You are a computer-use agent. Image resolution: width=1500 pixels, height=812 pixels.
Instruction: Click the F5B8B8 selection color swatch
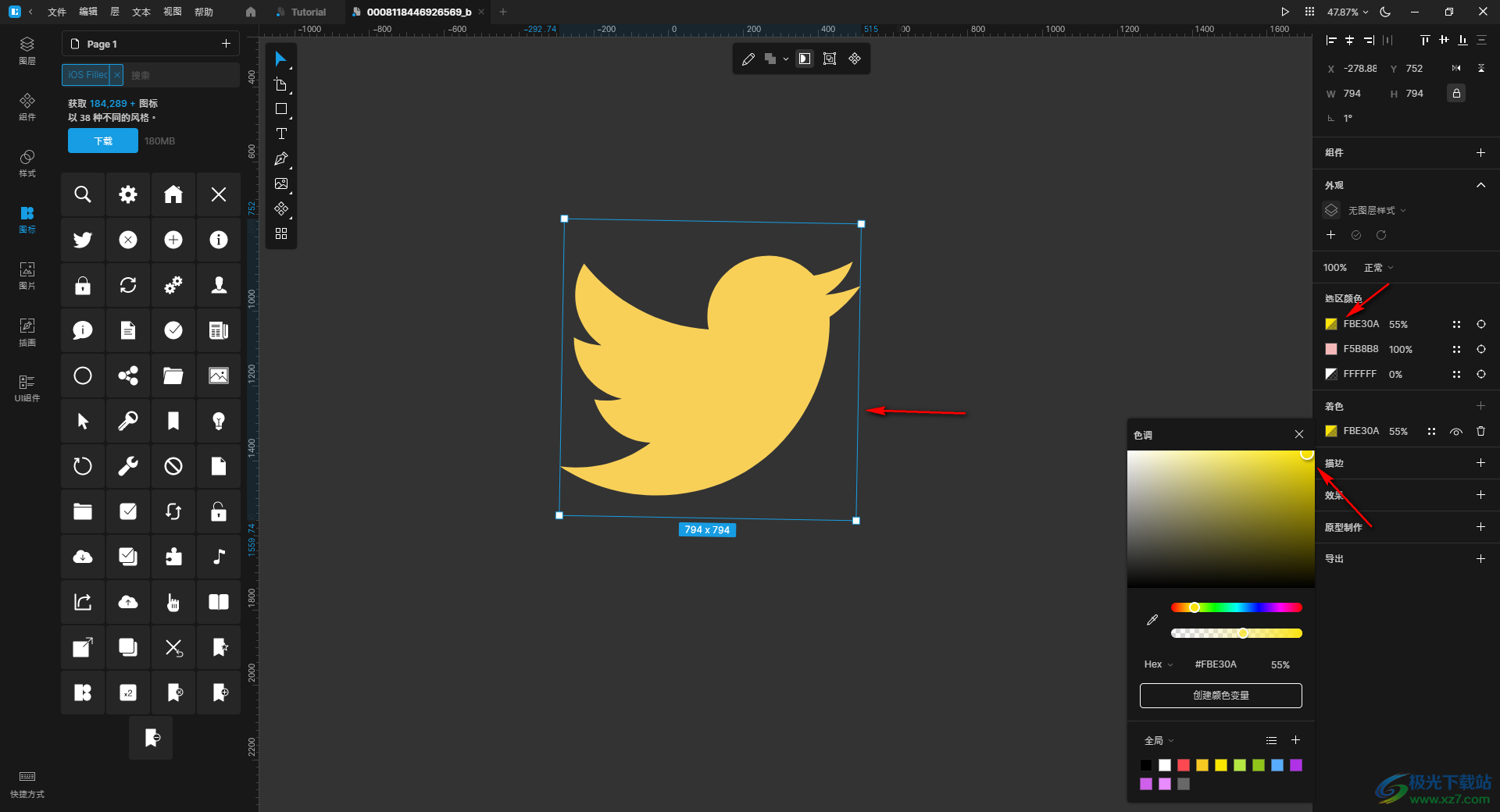pyautogui.click(x=1331, y=349)
